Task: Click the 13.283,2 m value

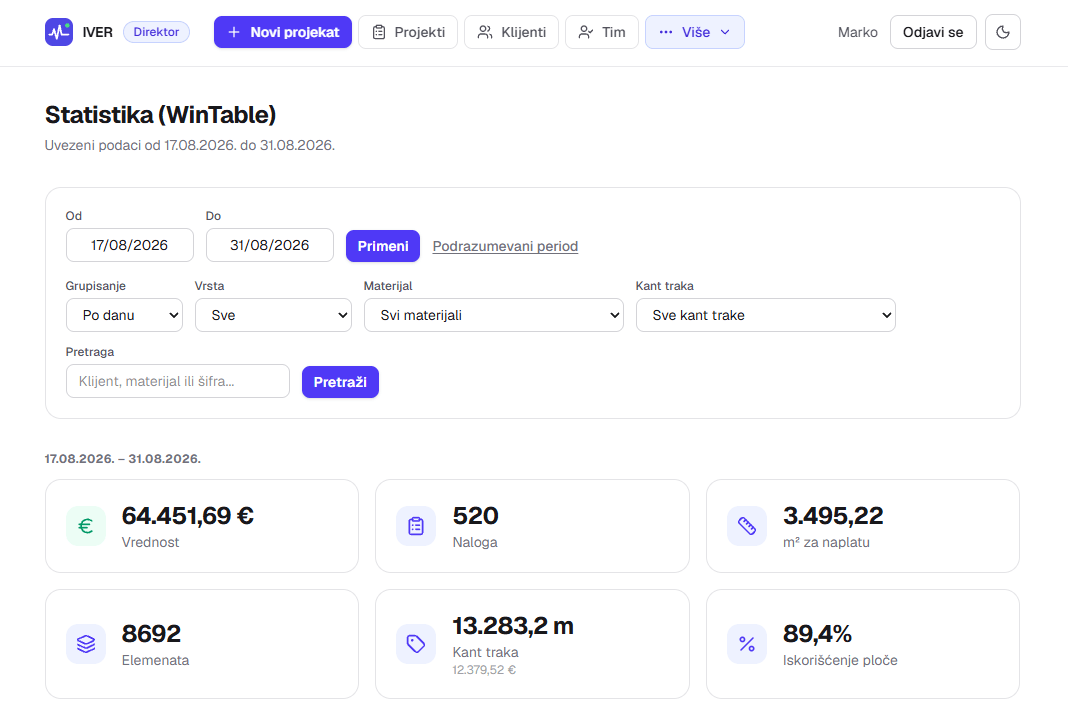Action: (x=513, y=625)
